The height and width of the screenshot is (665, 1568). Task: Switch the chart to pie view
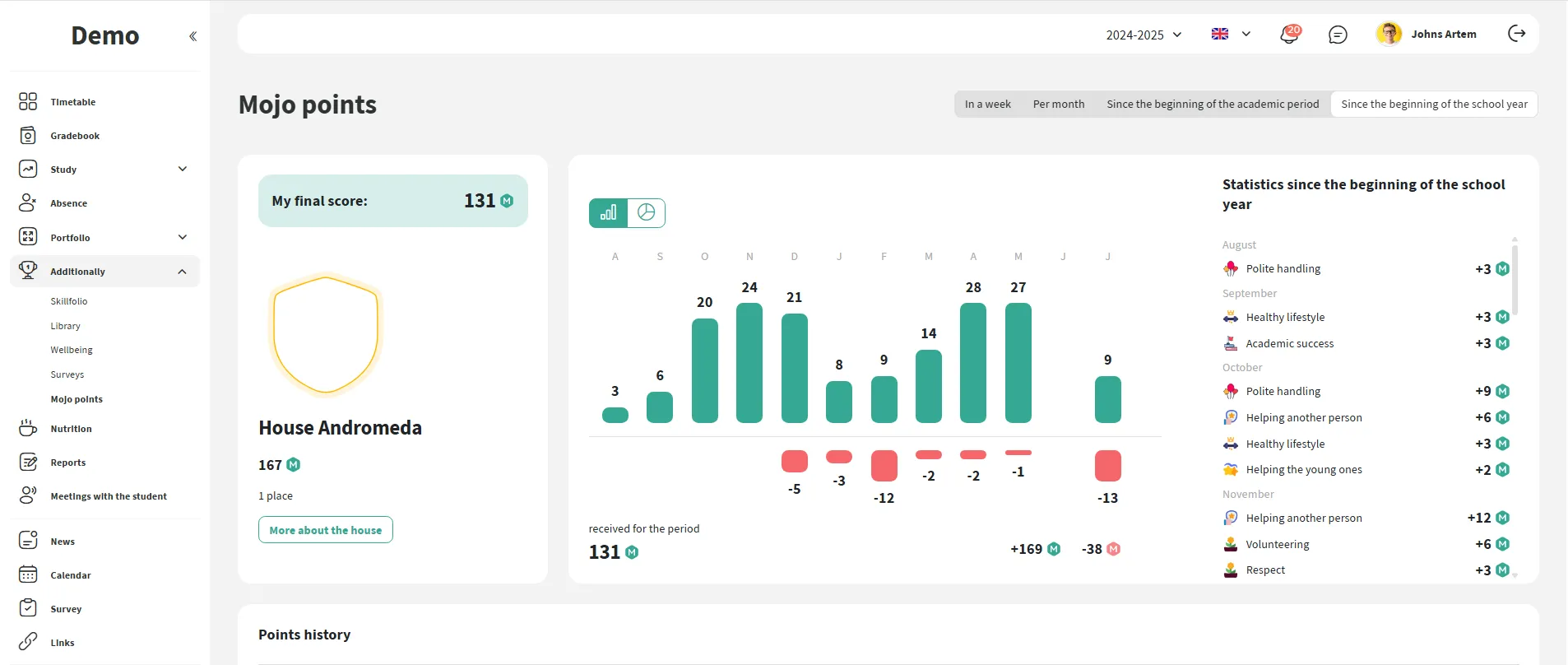point(647,213)
